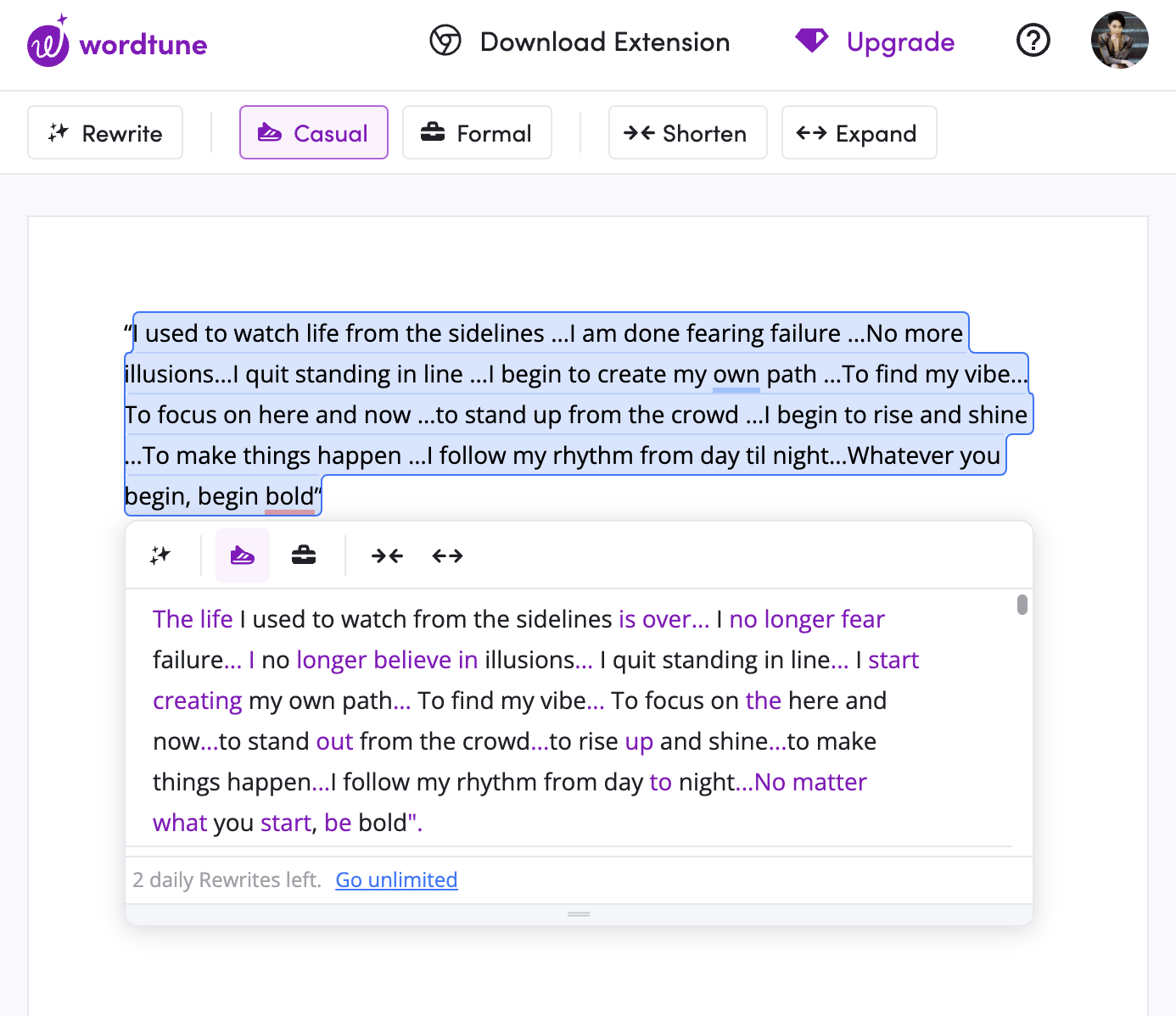This screenshot has height=1016, width=1176.
Task: Select the Shorten arrows icon in the popup
Action: (x=387, y=555)
